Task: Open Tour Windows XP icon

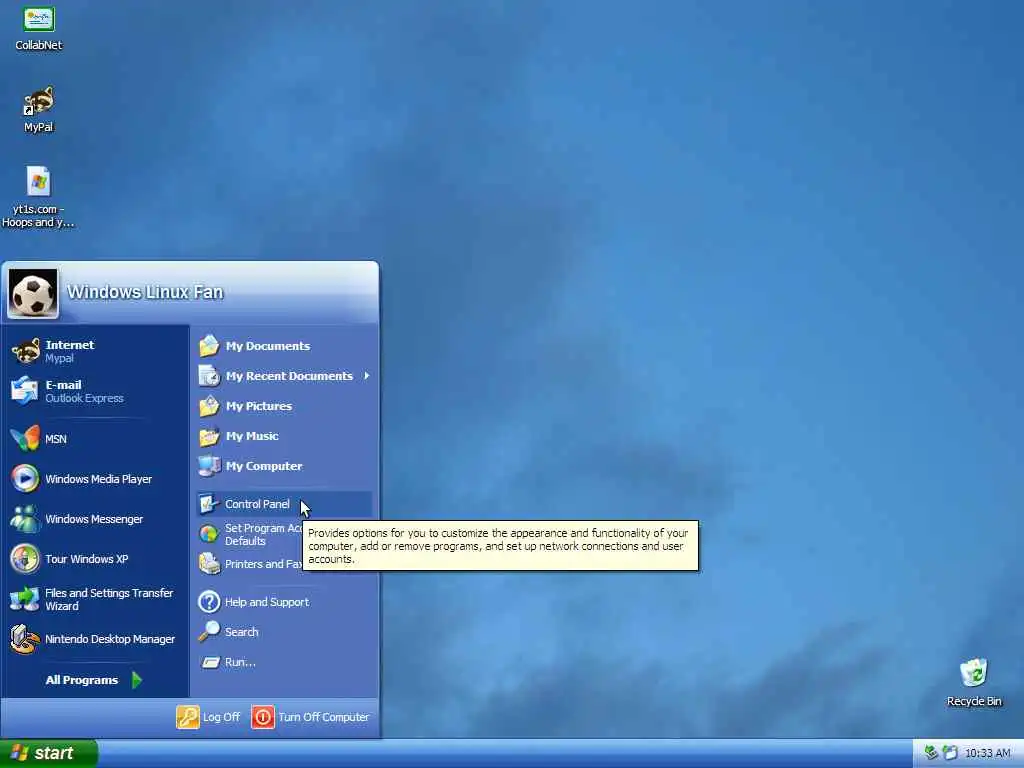Action: [x=25, y=559]
